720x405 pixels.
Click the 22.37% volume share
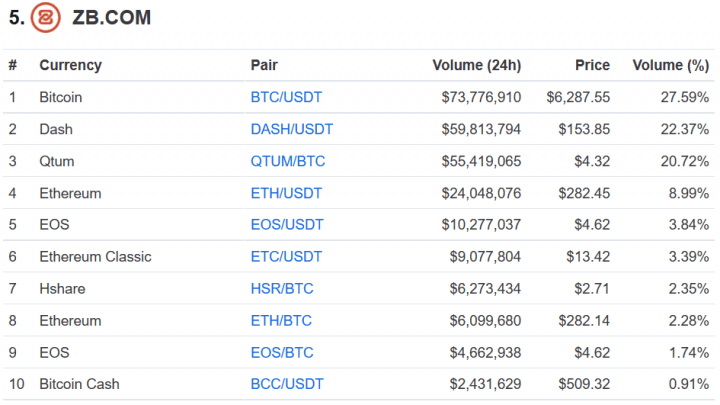click(x=685, y=129)
